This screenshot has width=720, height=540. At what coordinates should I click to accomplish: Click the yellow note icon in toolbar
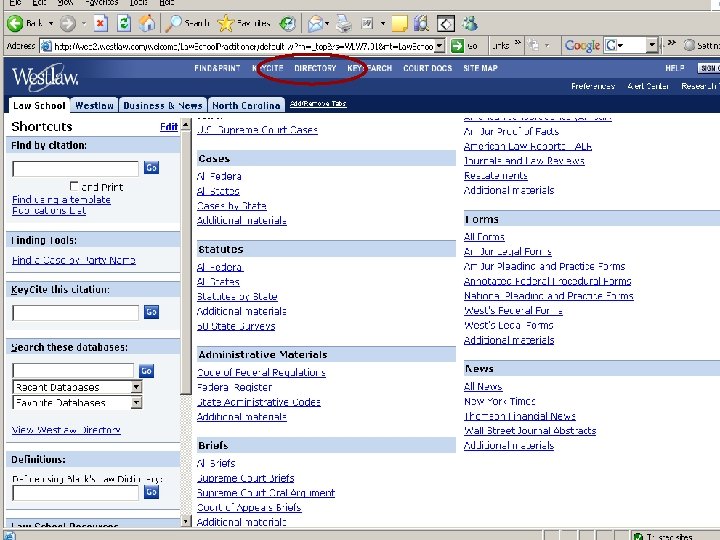399,23
